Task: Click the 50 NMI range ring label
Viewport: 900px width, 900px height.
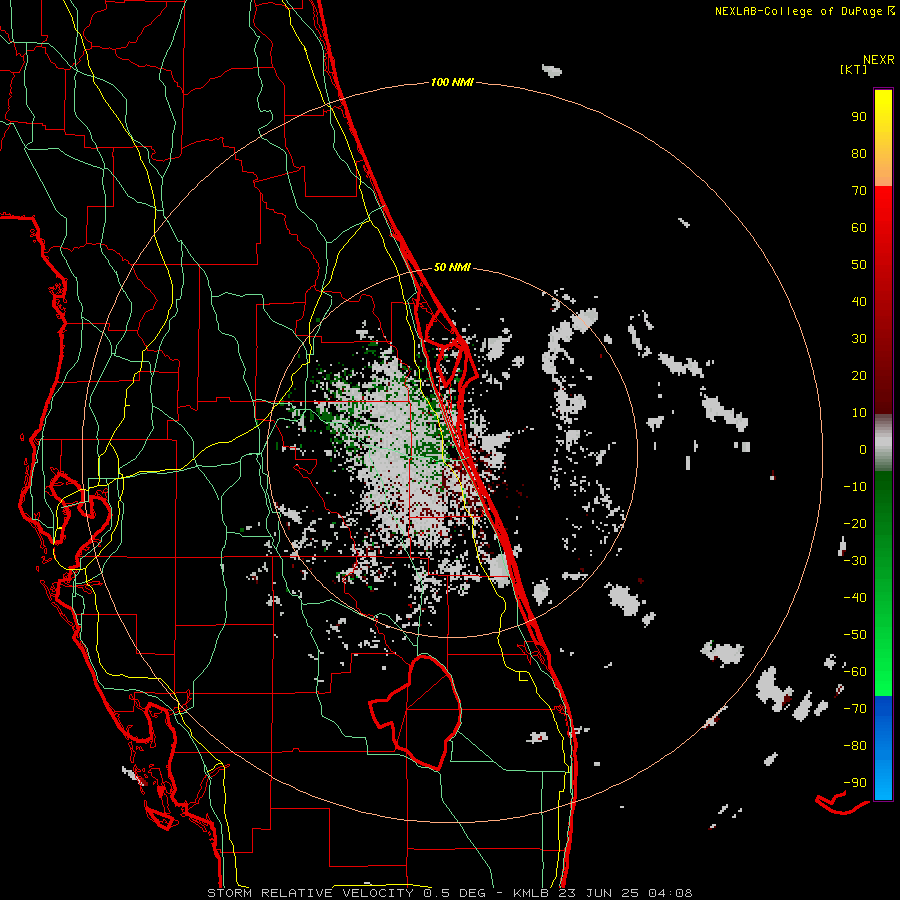Action: [452, 267]
